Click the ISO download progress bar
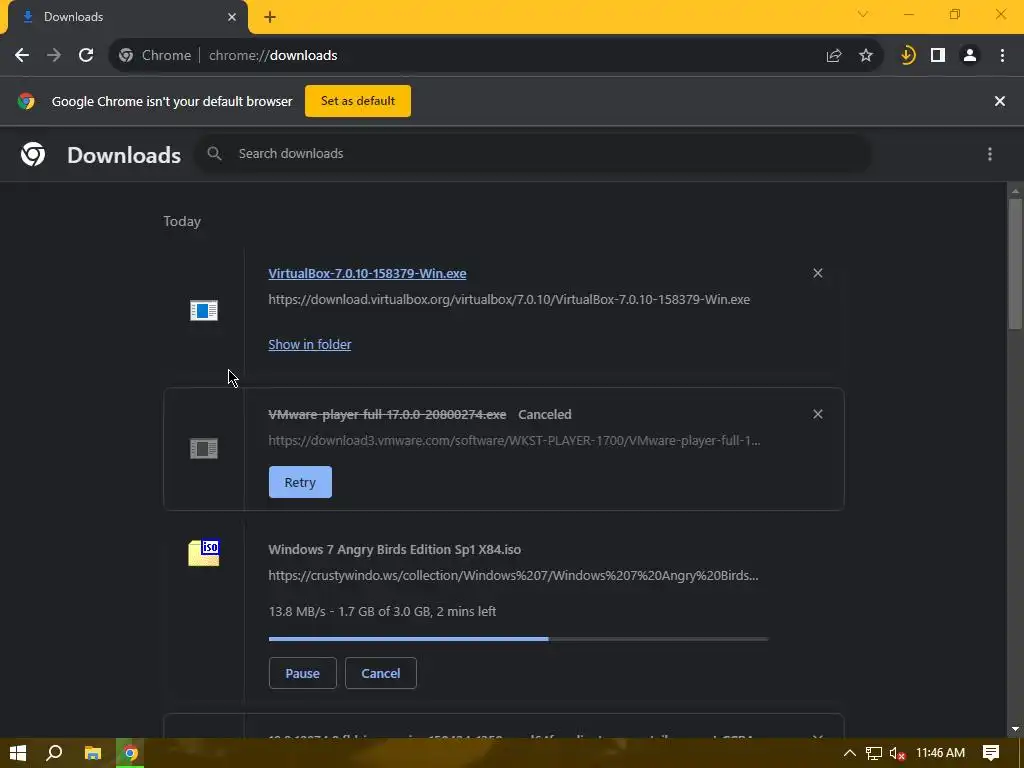Image resolution: width=1024 pixels, height=768 pixels. point(519,639)
